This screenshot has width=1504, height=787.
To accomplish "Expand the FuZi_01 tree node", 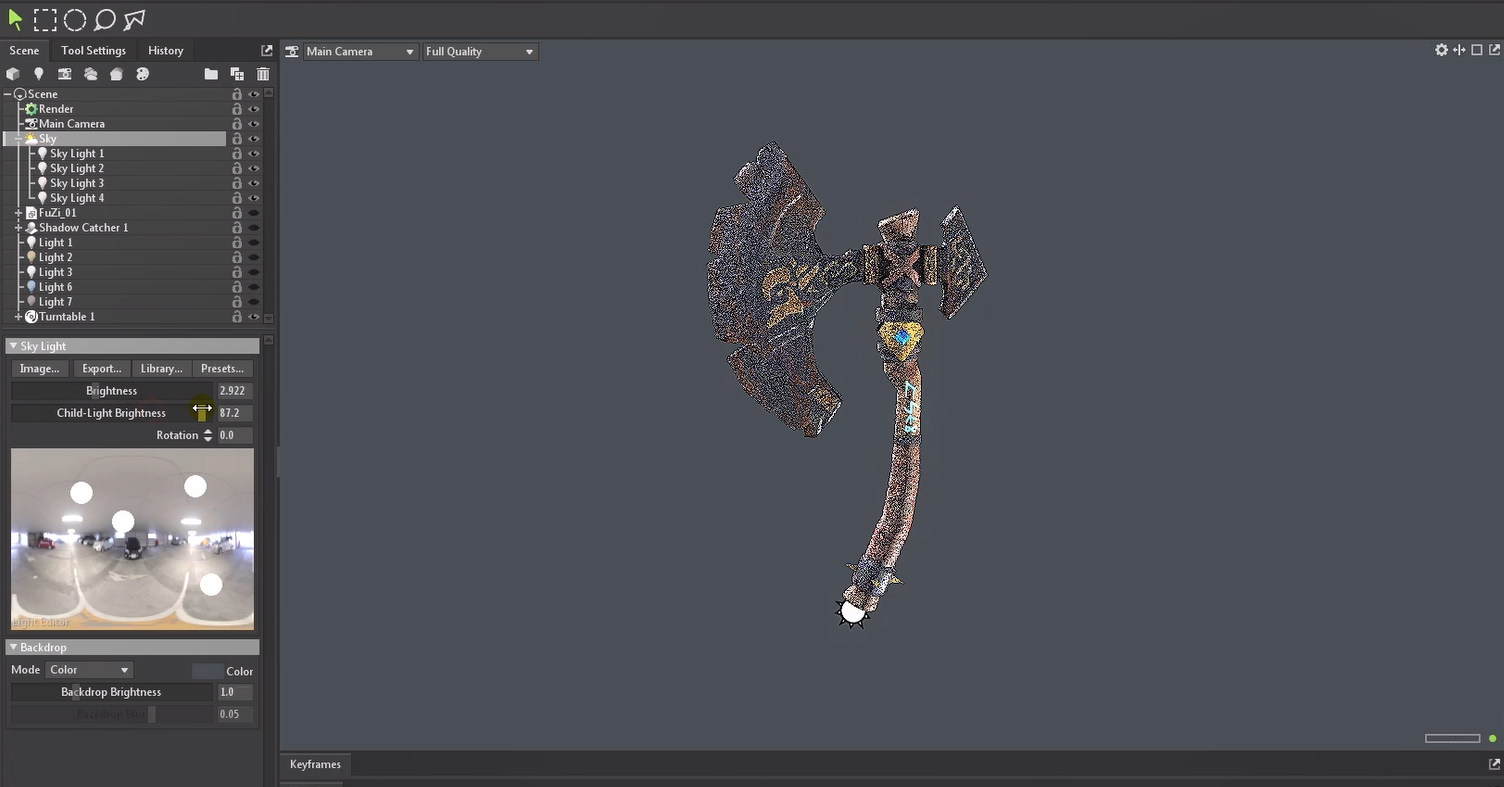I will pyautogui.click(x=19, y=213).
